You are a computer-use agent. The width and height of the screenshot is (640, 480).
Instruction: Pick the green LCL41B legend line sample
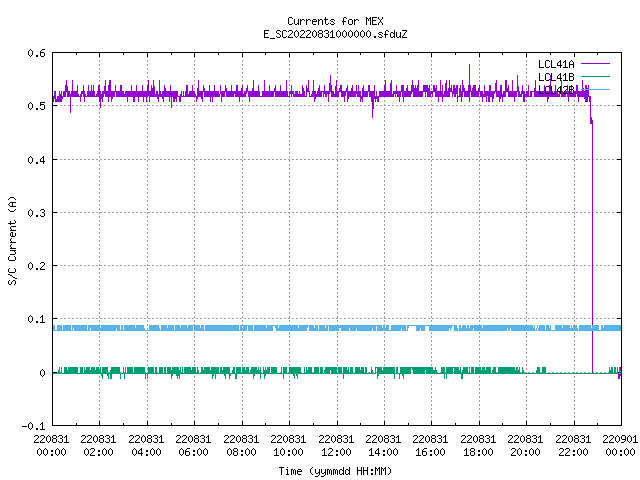pyautogui.click(x=595, y=76)
